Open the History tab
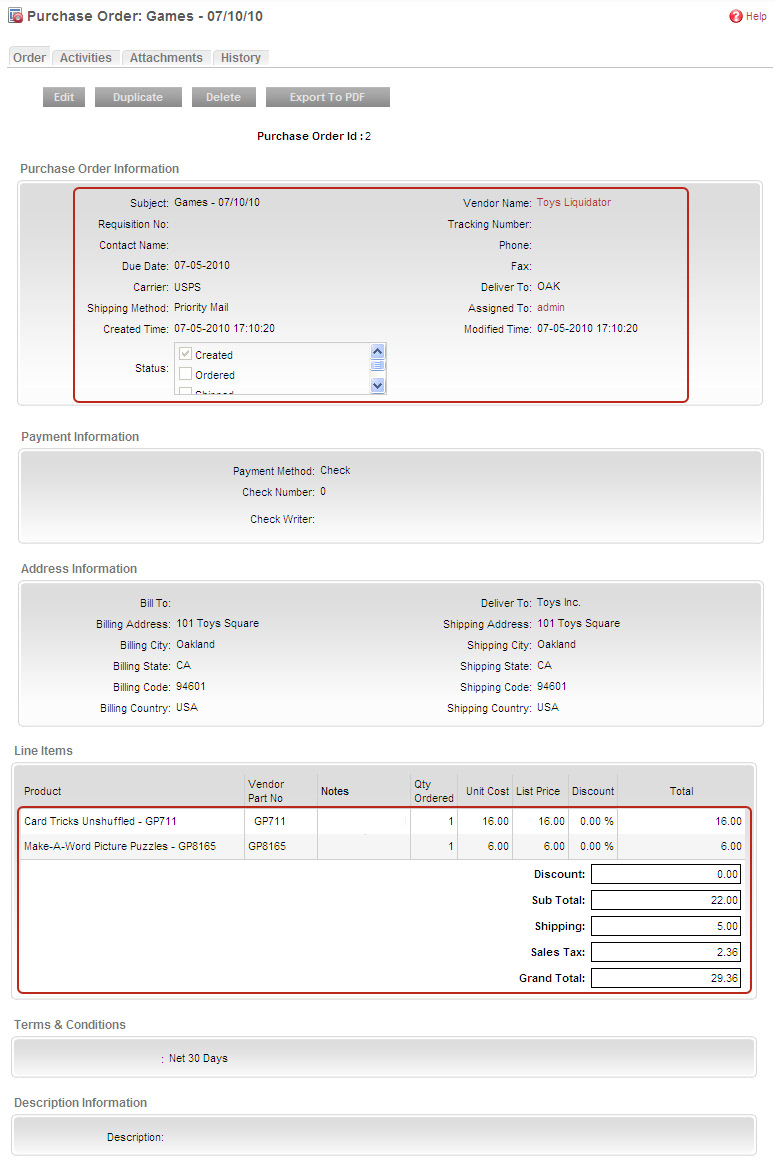Viewport: 775px width, 1171px height. click(x=240, y=58)
